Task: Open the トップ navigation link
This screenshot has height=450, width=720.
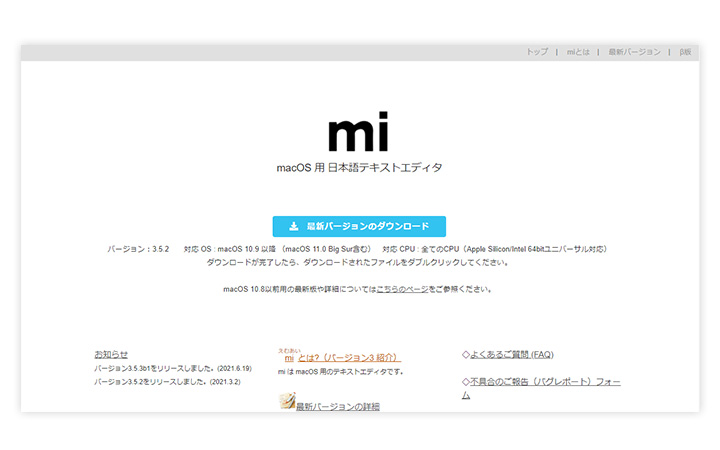Action: click(x=537, y=52)
